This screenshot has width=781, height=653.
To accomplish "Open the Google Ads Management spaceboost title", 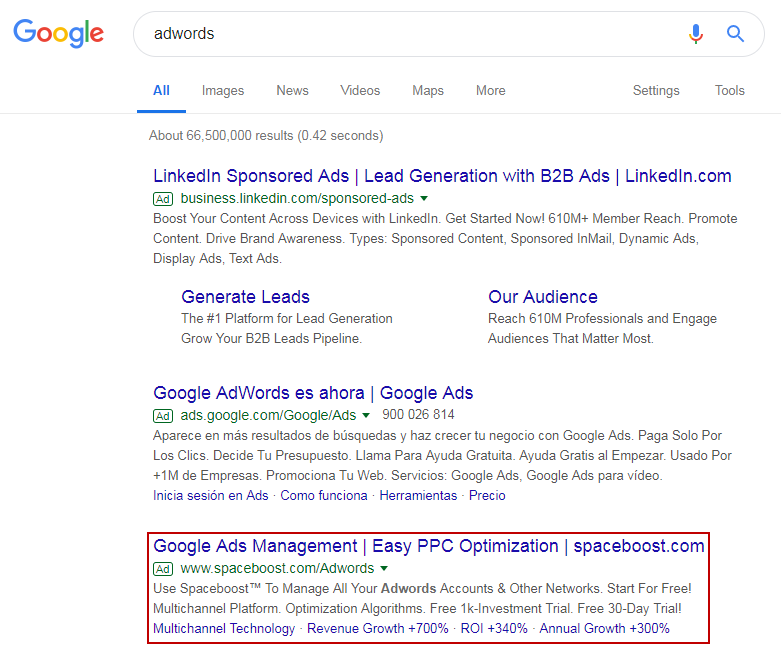I will (429, 546).
